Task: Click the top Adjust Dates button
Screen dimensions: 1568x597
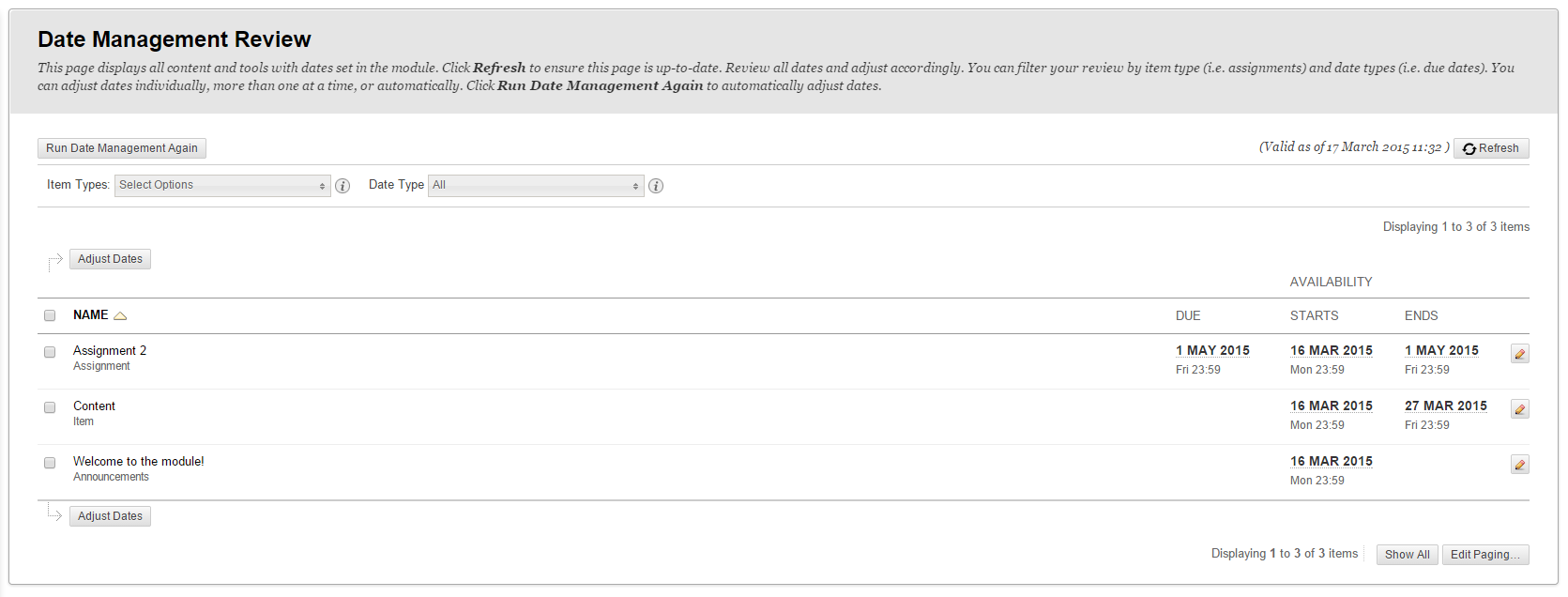Action: (110, 258)
